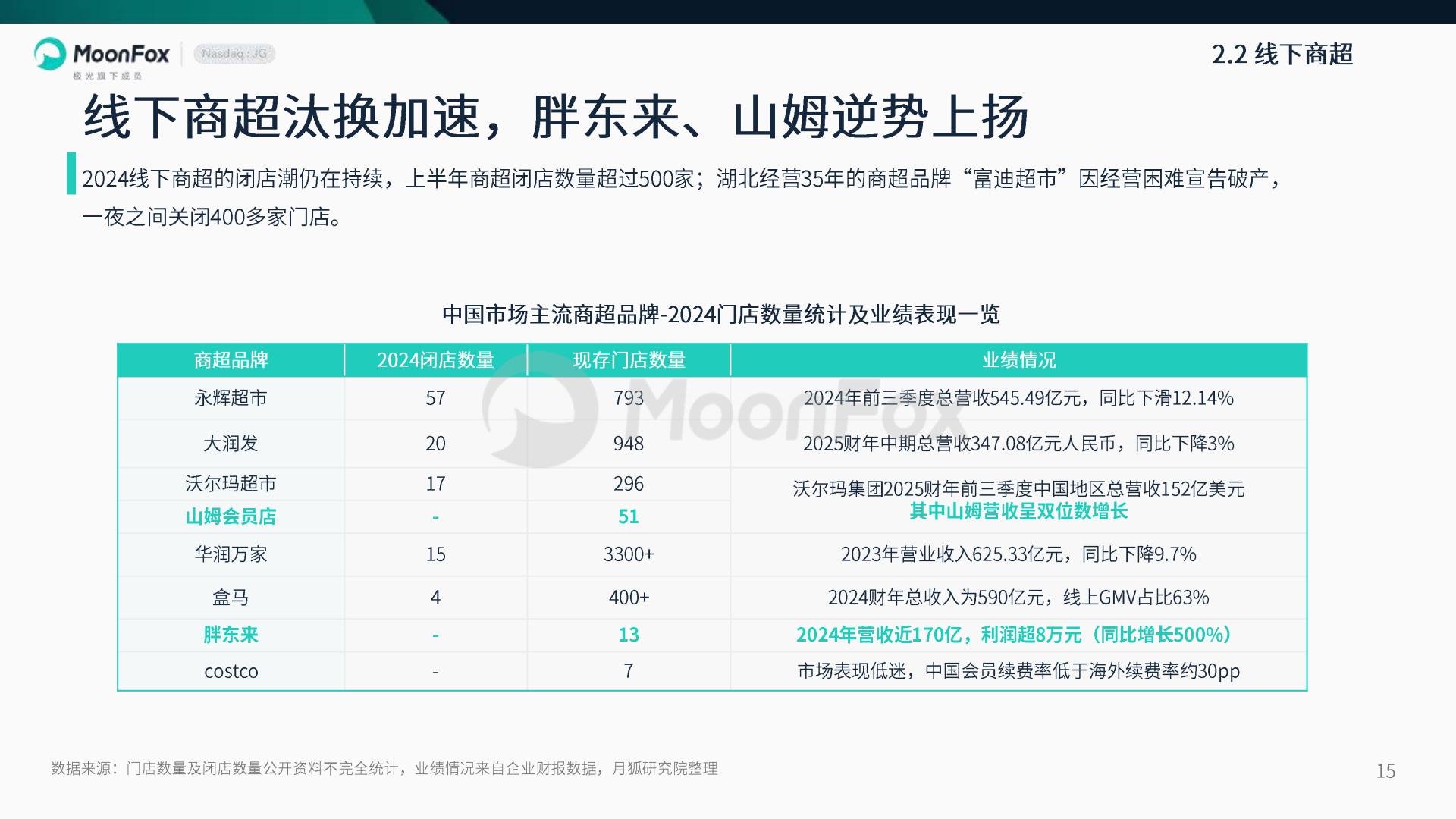The image size is (1456, 819).
Task: Click the slide title '线下商超汰换加速，胖东来、山姆逆势上扬'
Action: pos(556,117)
